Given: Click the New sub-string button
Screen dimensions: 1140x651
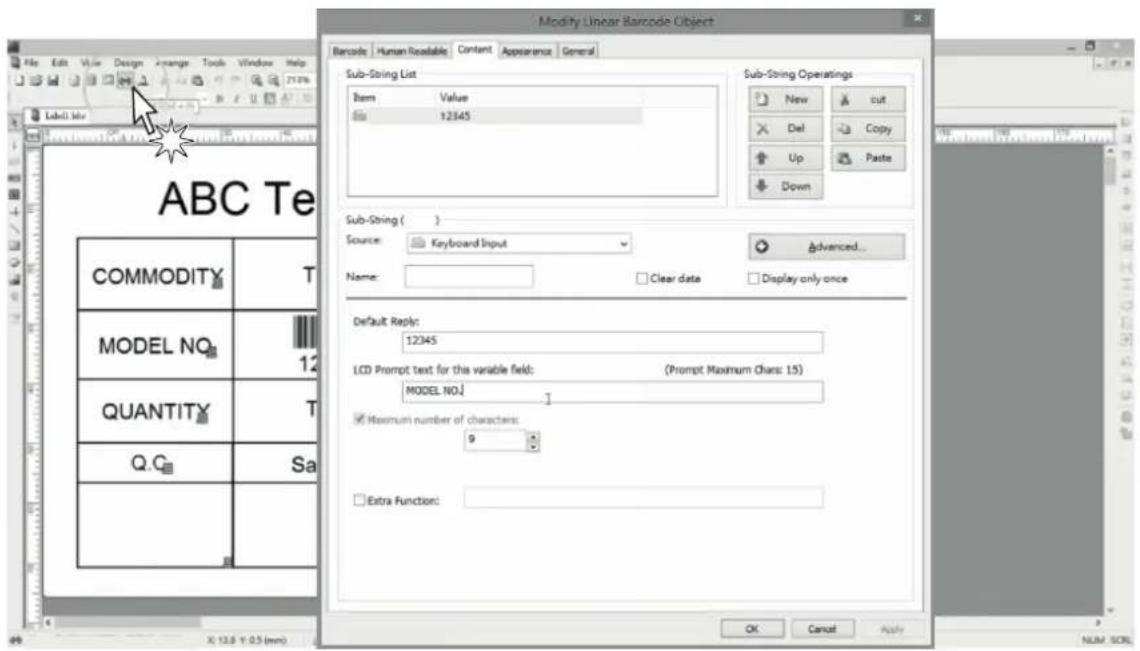Looking at the screenshot, I should coord(786,100).
